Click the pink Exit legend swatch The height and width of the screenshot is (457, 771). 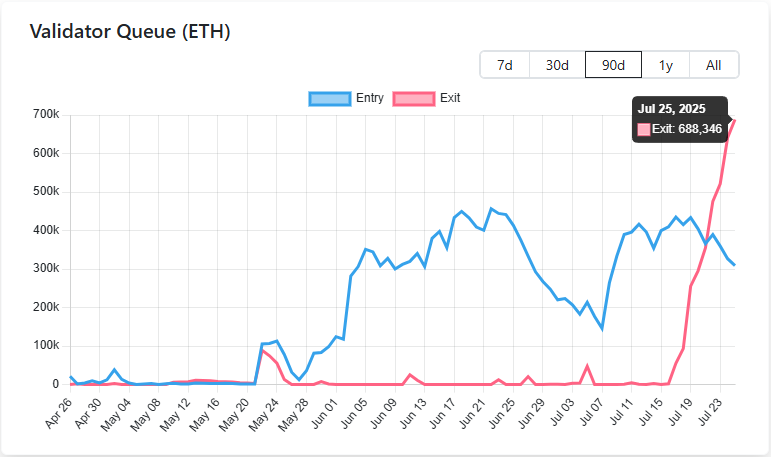tap(414, 98)
